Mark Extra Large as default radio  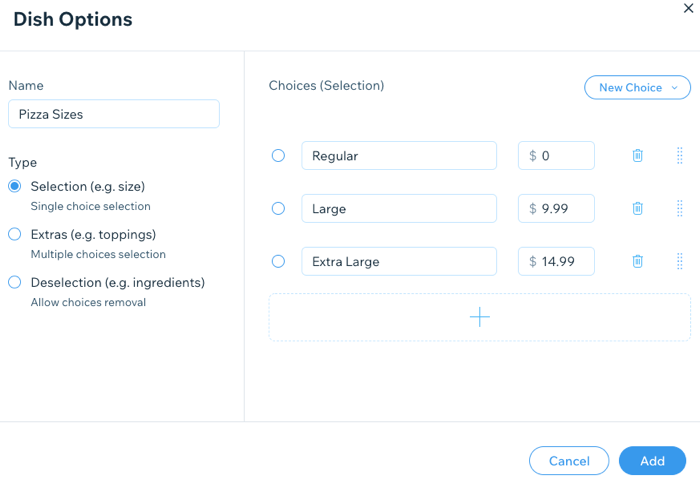coord(278,261)
